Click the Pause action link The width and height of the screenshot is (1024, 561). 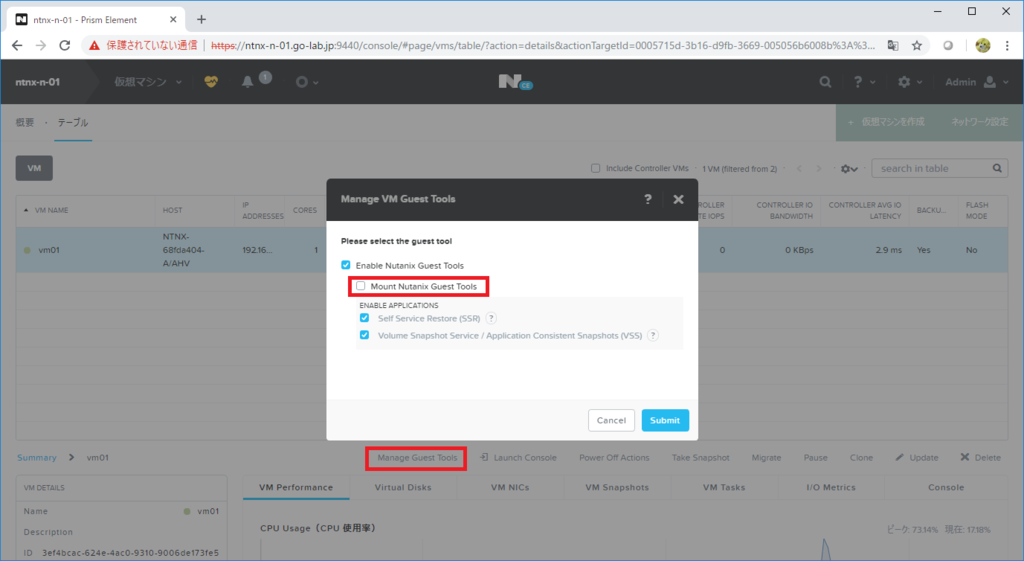[815, 457]
